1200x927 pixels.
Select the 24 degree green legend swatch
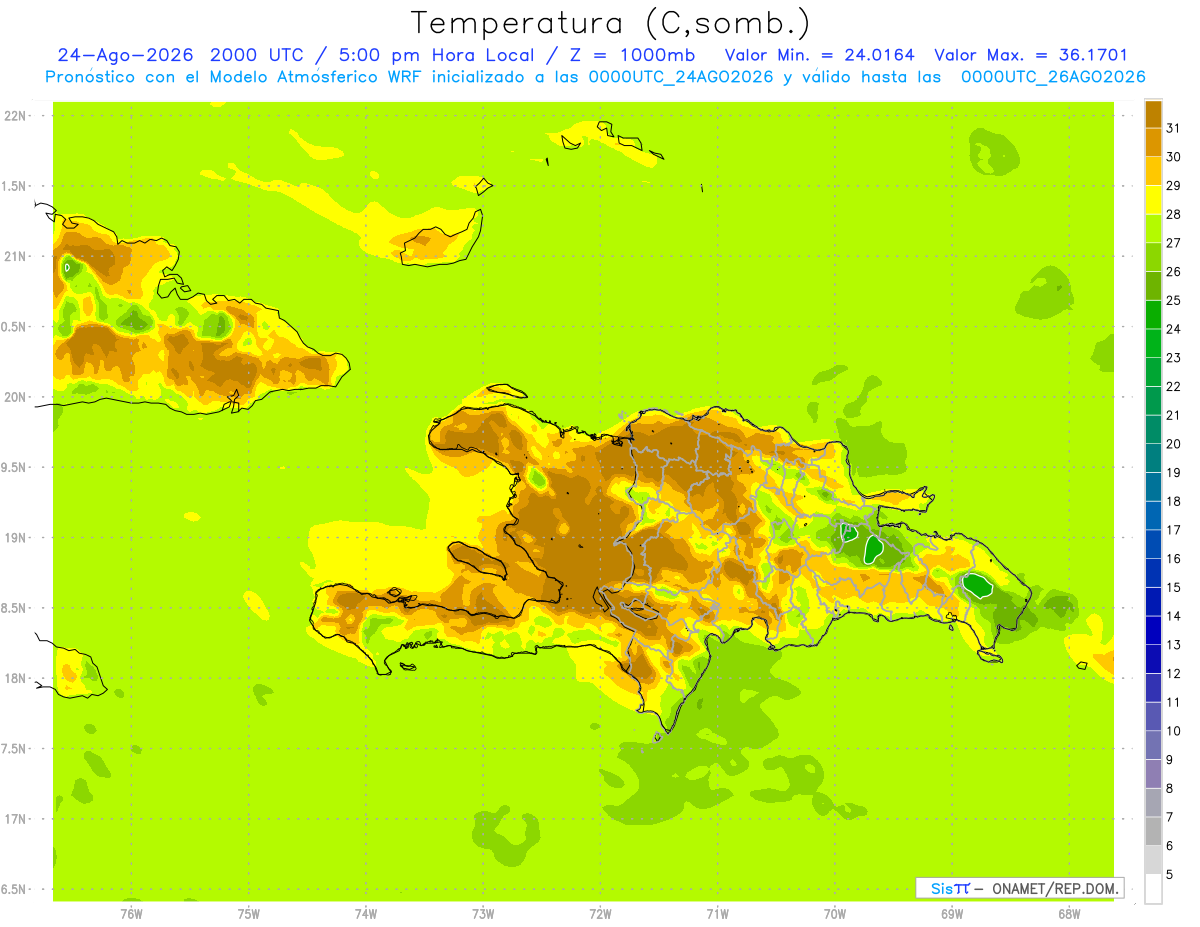(x=1153, y=315)
